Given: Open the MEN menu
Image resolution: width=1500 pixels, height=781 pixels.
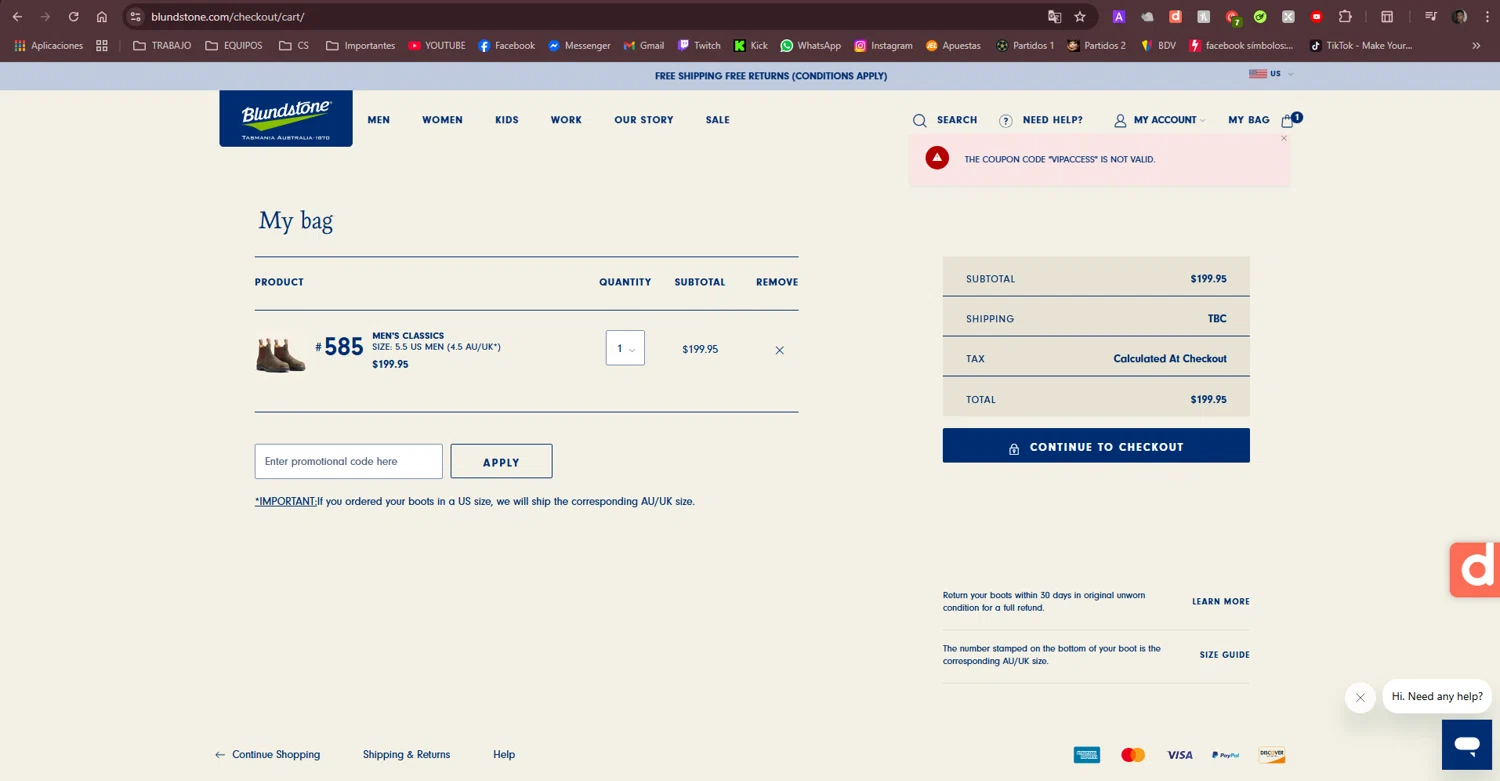Looking at the screenshot, I should (378, 120).
